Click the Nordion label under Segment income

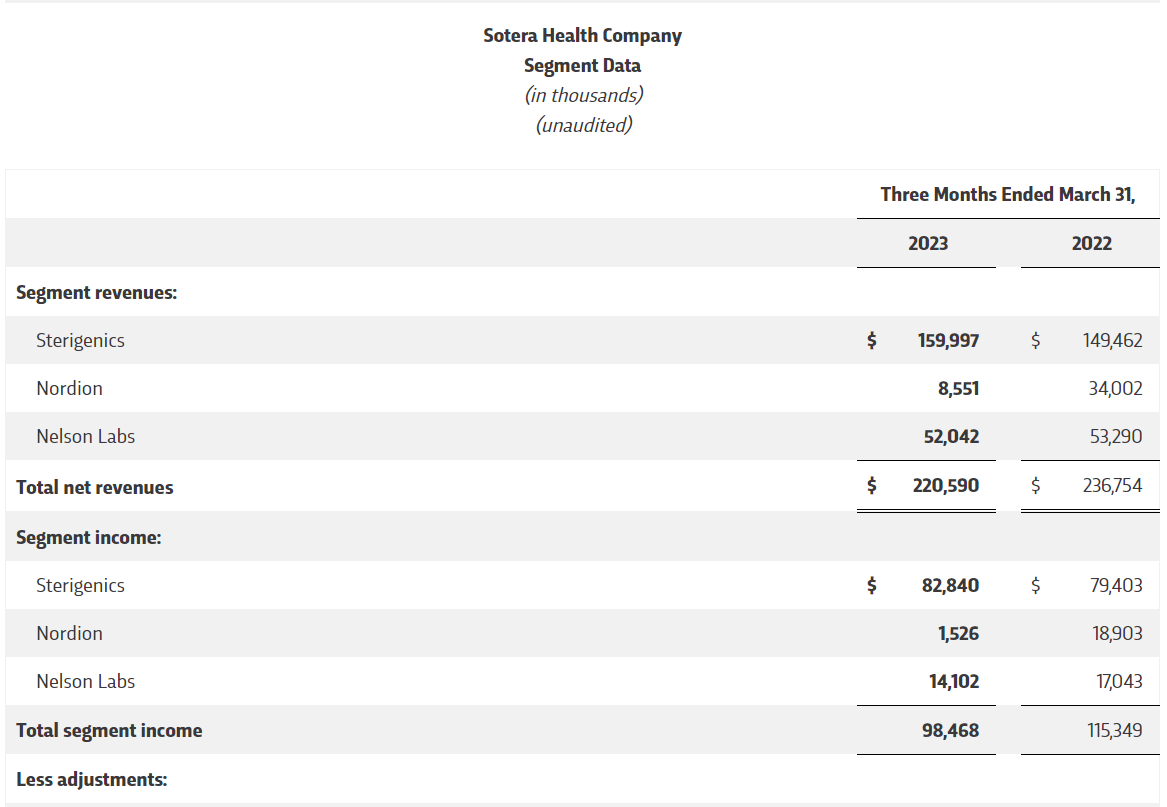click(69, 634)
